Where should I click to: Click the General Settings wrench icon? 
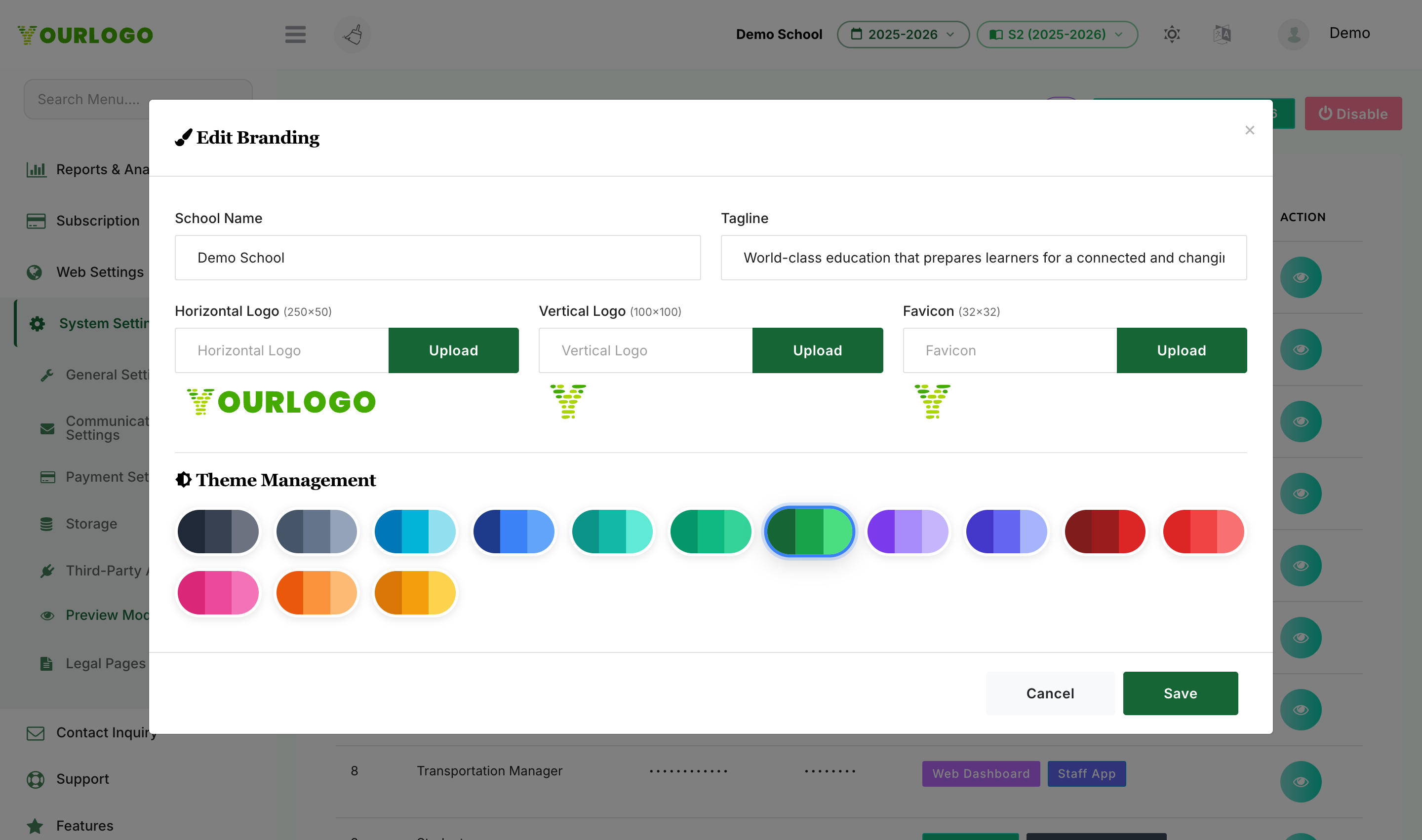pyautogui.click(x=47, y=375)
